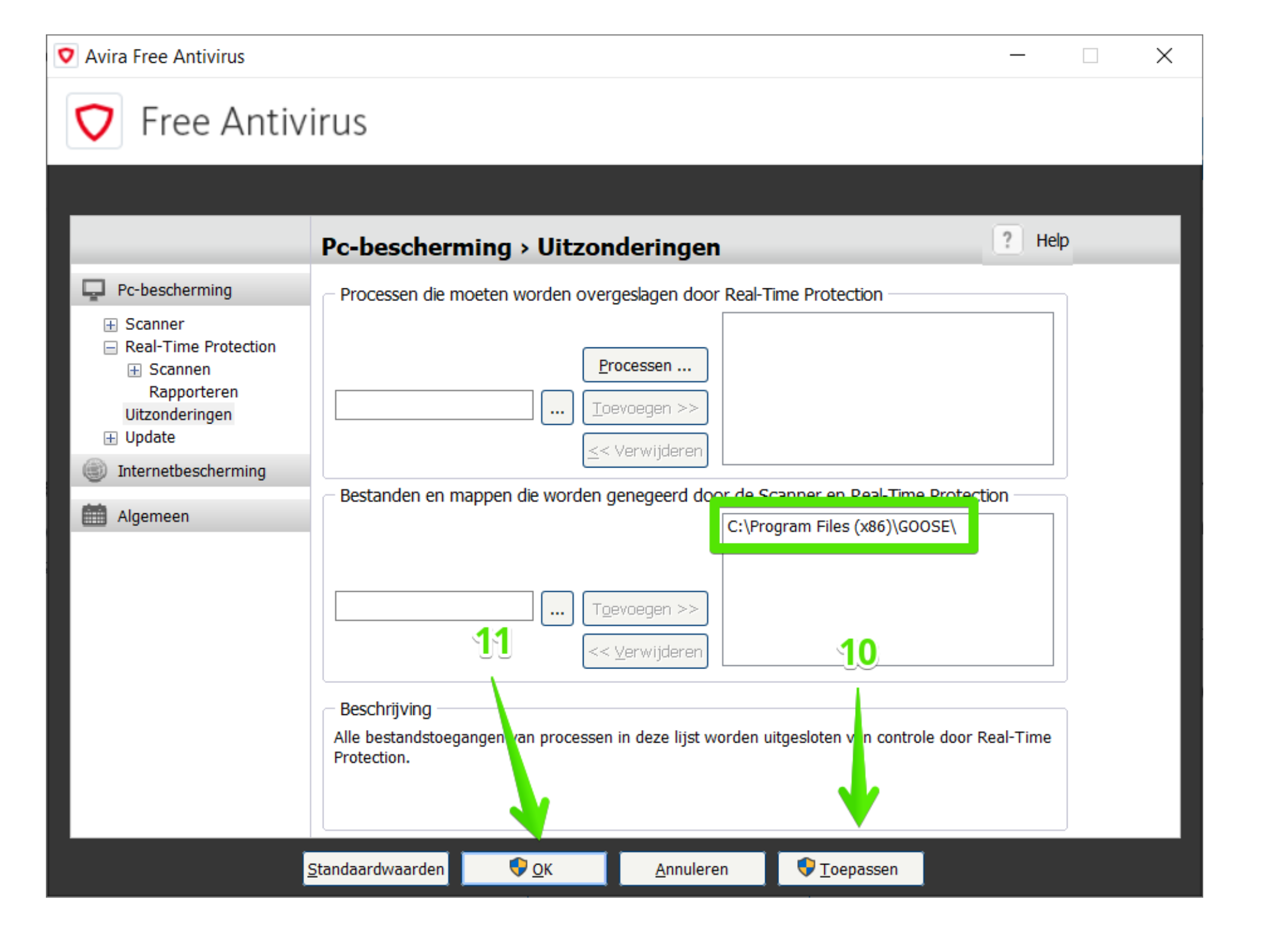
Task: Expand the Scannen subnode
Action: tap(135, 370)
